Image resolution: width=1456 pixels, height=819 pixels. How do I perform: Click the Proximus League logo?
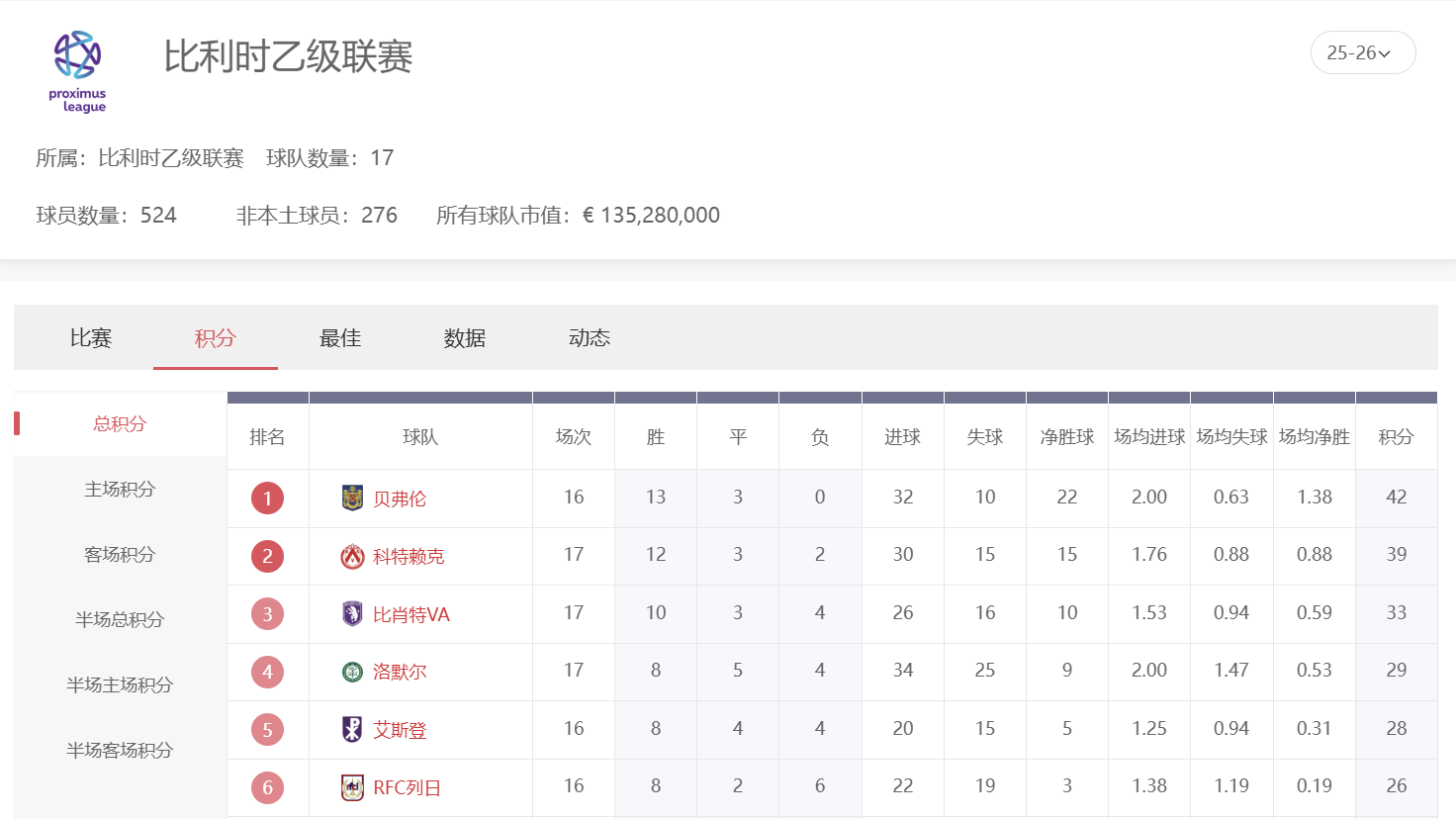pyautogui.click(x=77, y=71)
